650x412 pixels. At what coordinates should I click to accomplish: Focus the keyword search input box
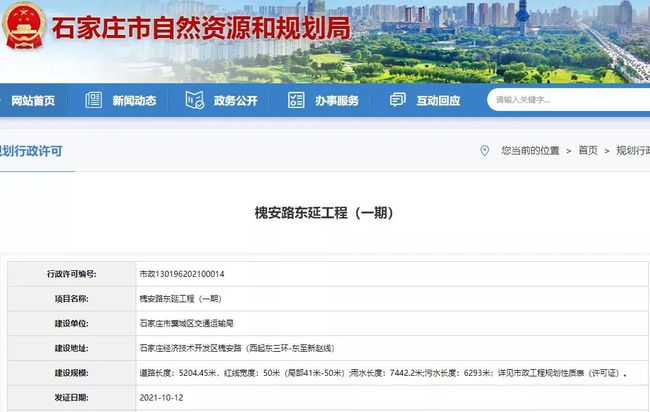click(560, 100)
